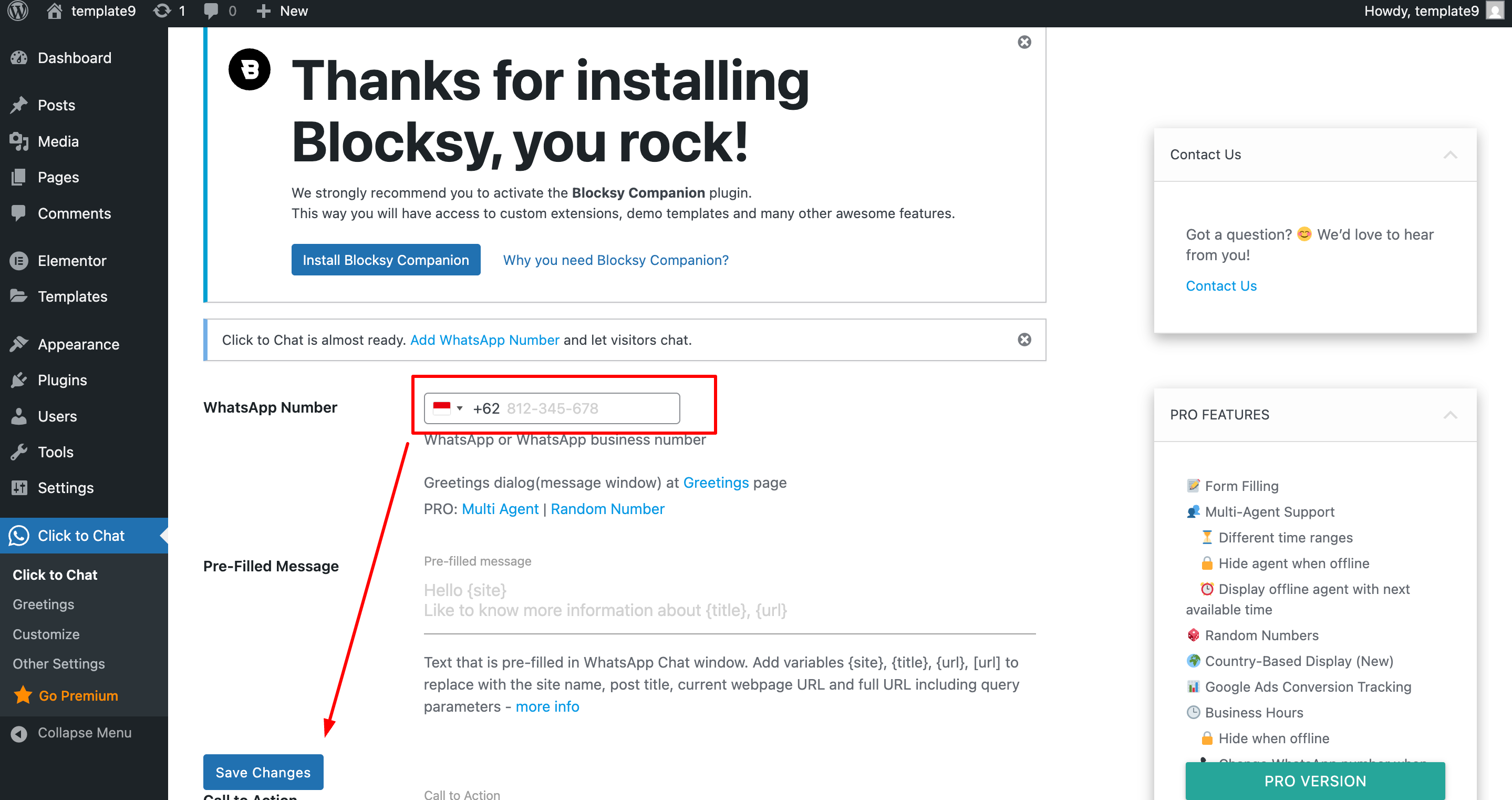Click the WordPress logo icon

point(18,11)
